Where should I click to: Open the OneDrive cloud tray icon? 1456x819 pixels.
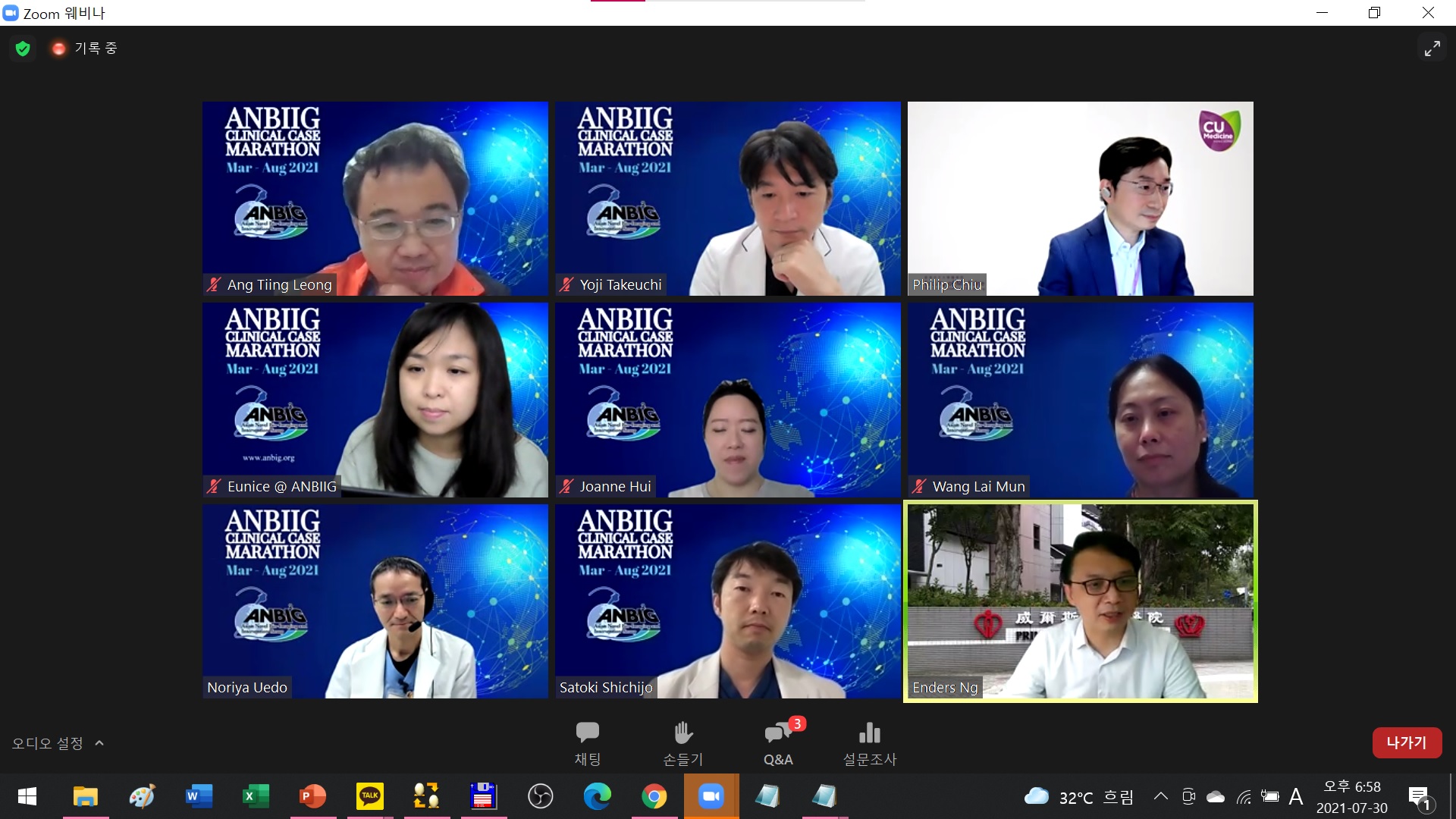click(x=1216, y=796)
